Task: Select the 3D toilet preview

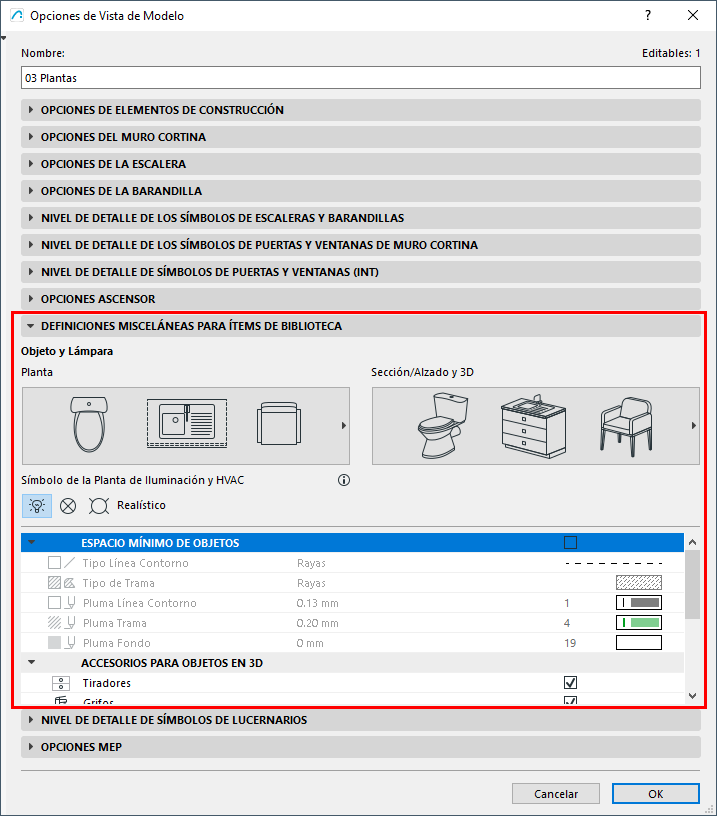Action: tap(442, 426)
